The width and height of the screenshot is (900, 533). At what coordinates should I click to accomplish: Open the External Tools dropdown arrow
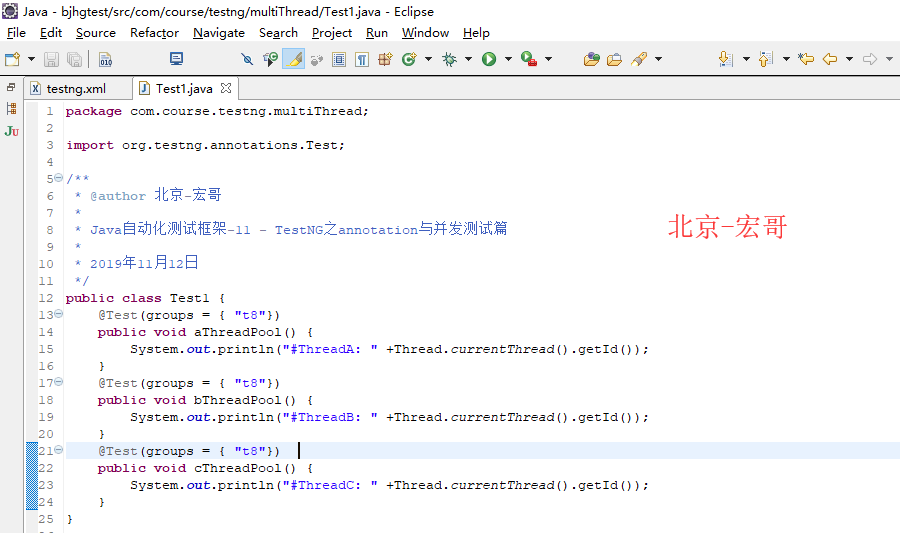pyautogui.click(x=549, y=59)
